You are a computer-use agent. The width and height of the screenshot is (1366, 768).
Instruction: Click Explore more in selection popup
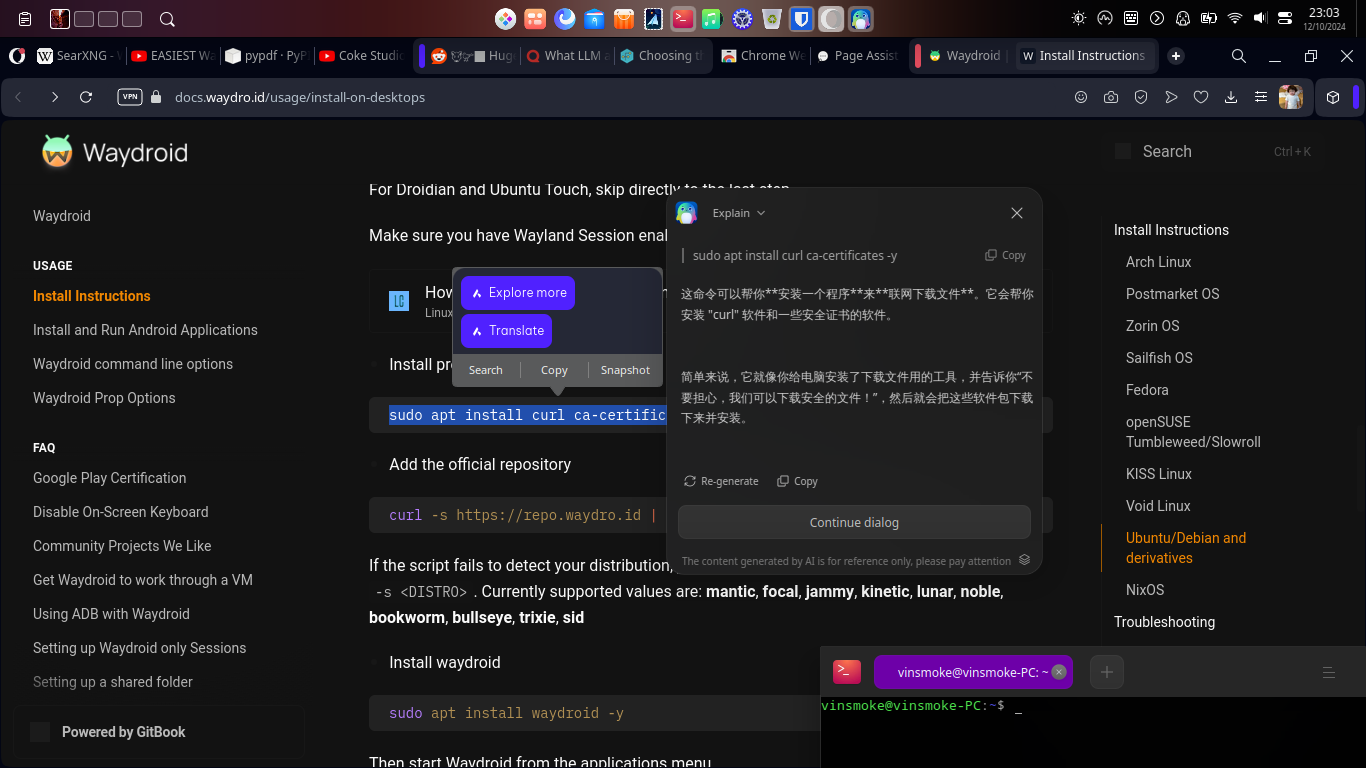(x=518, y=293)
